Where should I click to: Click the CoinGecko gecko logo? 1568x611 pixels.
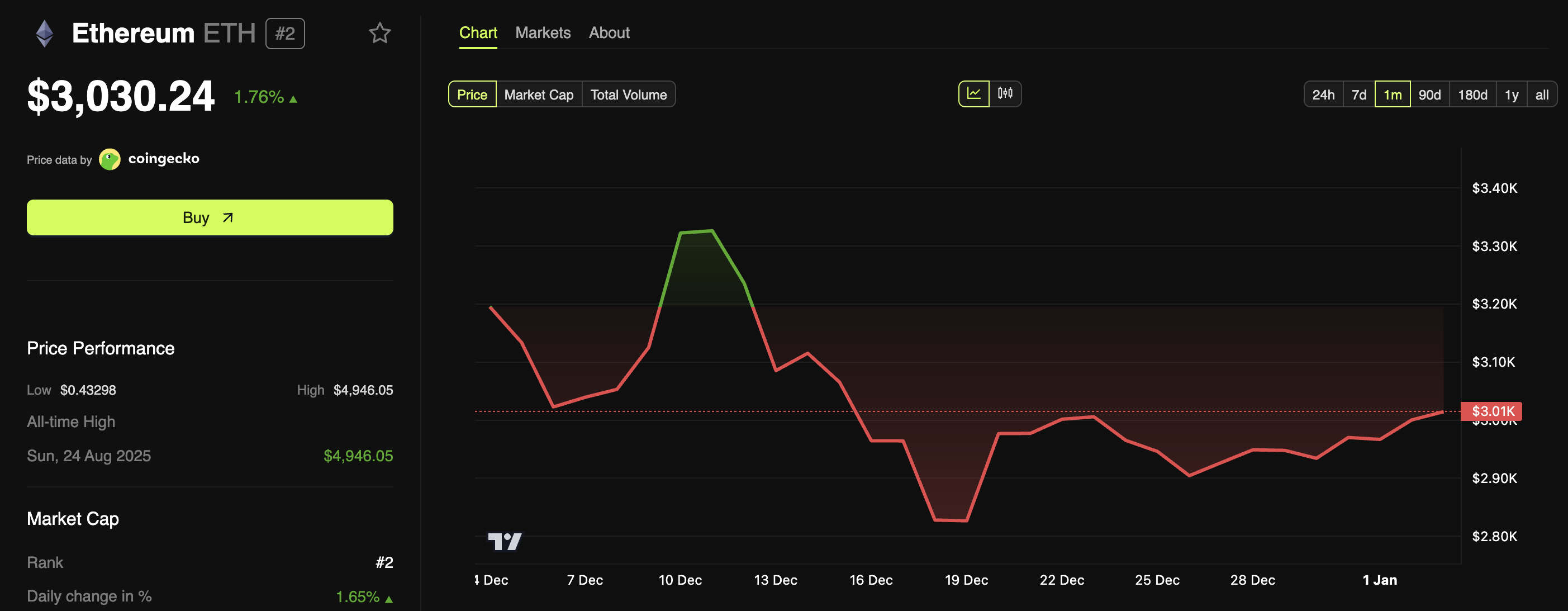coord(110,160)
